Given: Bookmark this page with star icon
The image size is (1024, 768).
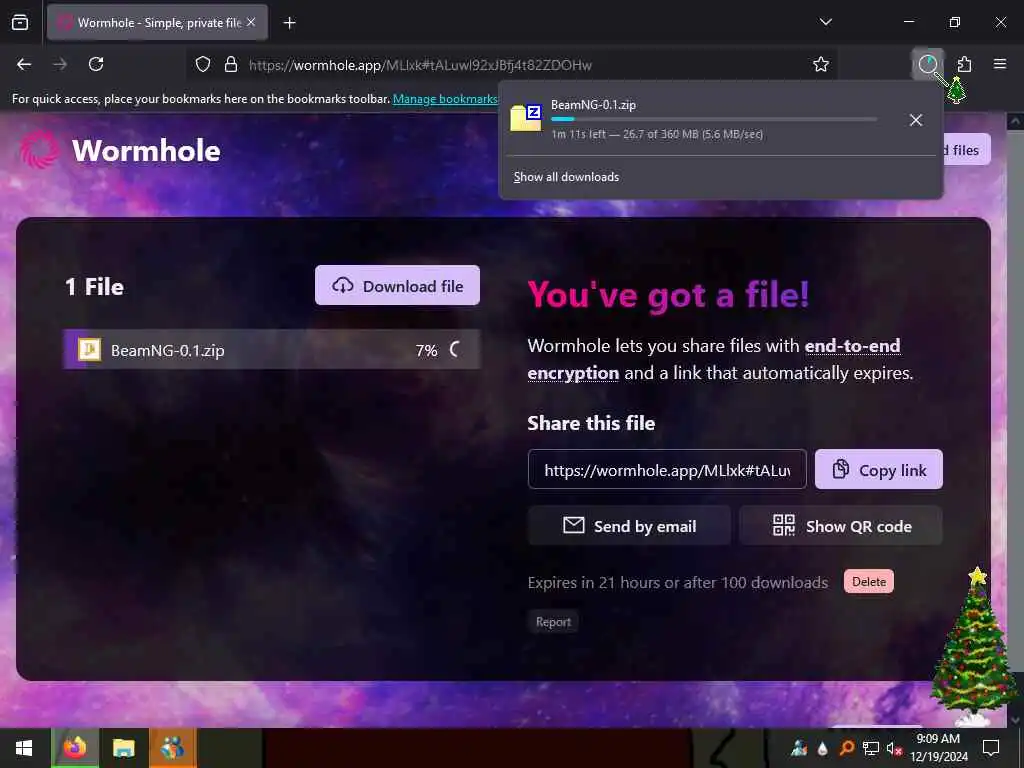Looking at the screenshot, I should (x=821, y=64).
